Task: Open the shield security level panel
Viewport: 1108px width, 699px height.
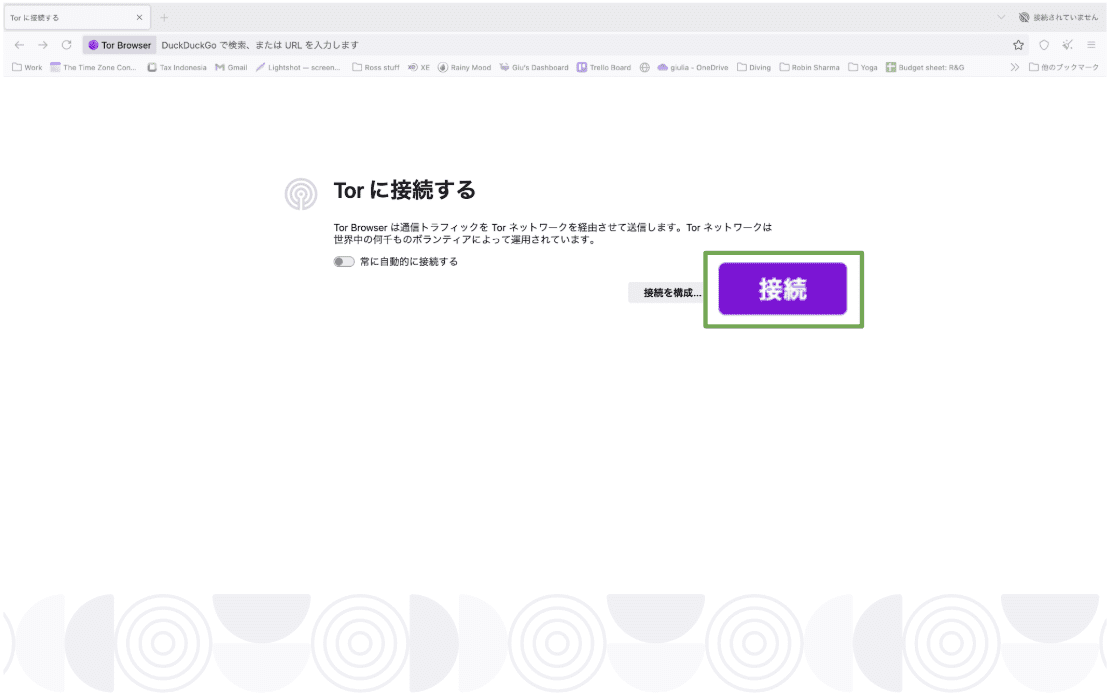Action: click(x=1043, y=45)
